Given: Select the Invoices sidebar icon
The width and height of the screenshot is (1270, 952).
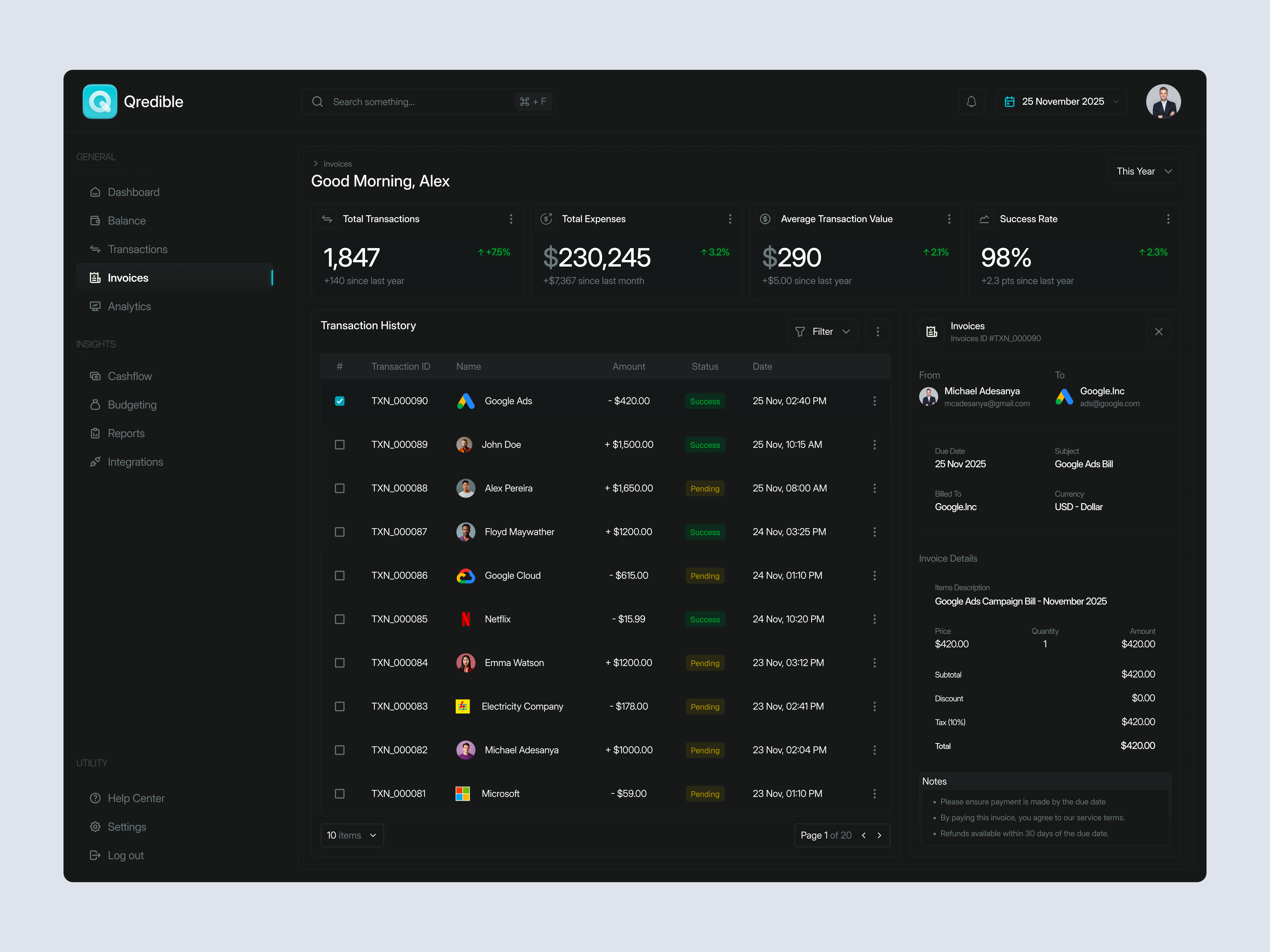Looking at the screenshot, I should click(x=95, y=277).
